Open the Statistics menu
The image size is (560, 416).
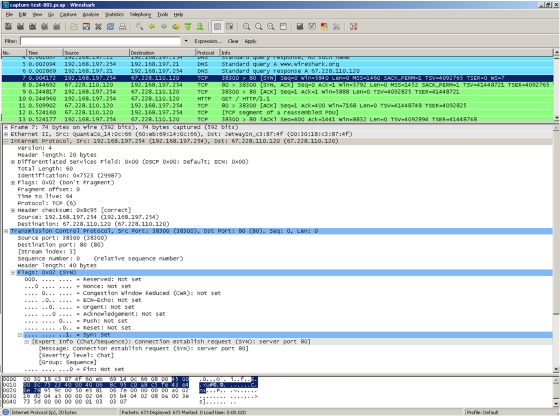pos(114,14)
